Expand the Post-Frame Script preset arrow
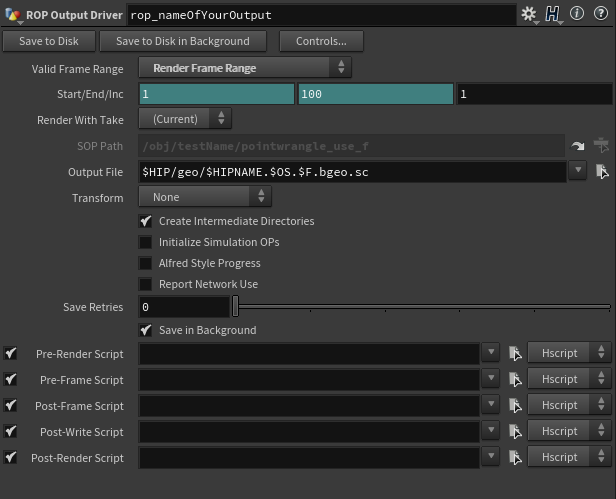This screenshot has height=499, width=616. [x=491, y=404]
